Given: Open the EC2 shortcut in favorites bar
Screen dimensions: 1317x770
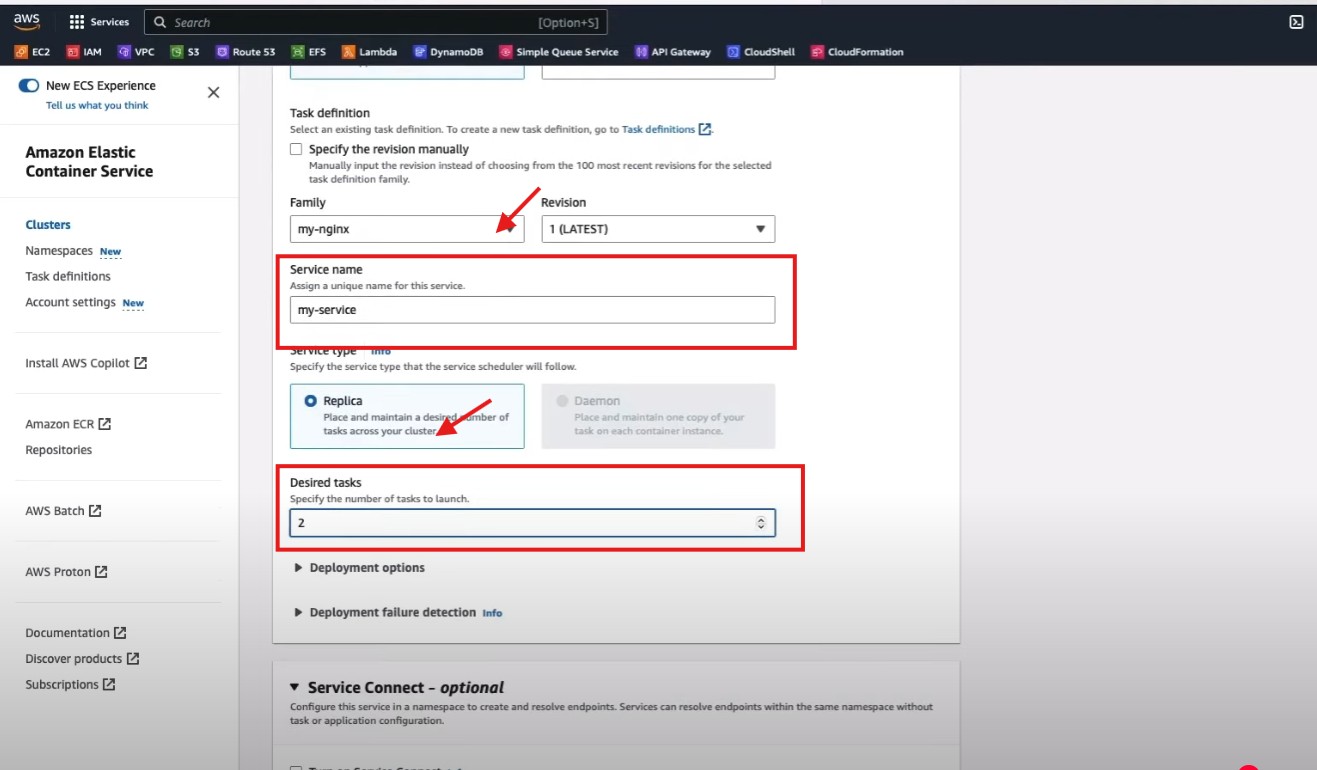Looking at the screenshot, I should (x=33, y=52).
